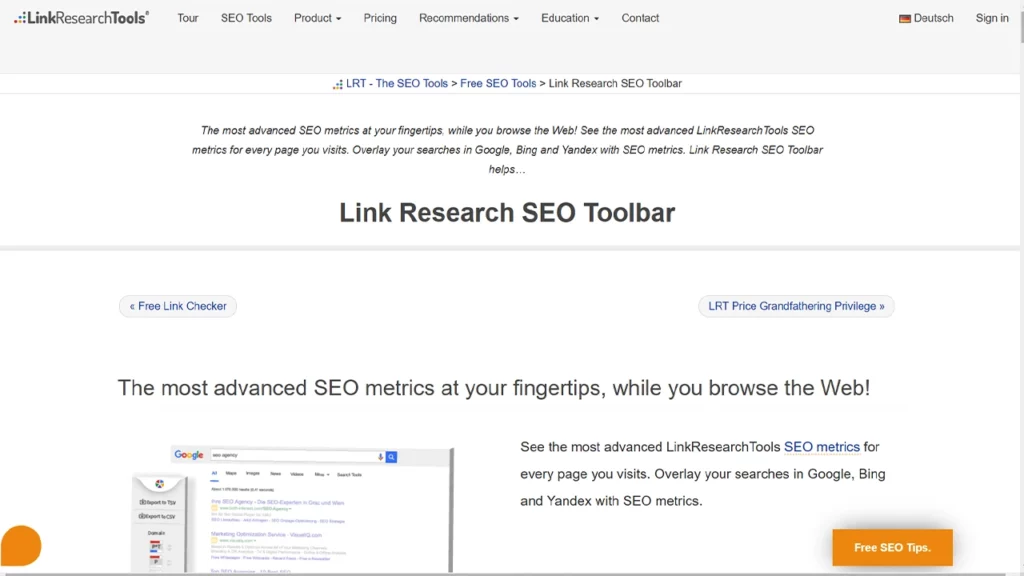Click the blue search icon in the screenshot
The width and height of the screenshot is (1024, 576).
click(x=392, y=457)
